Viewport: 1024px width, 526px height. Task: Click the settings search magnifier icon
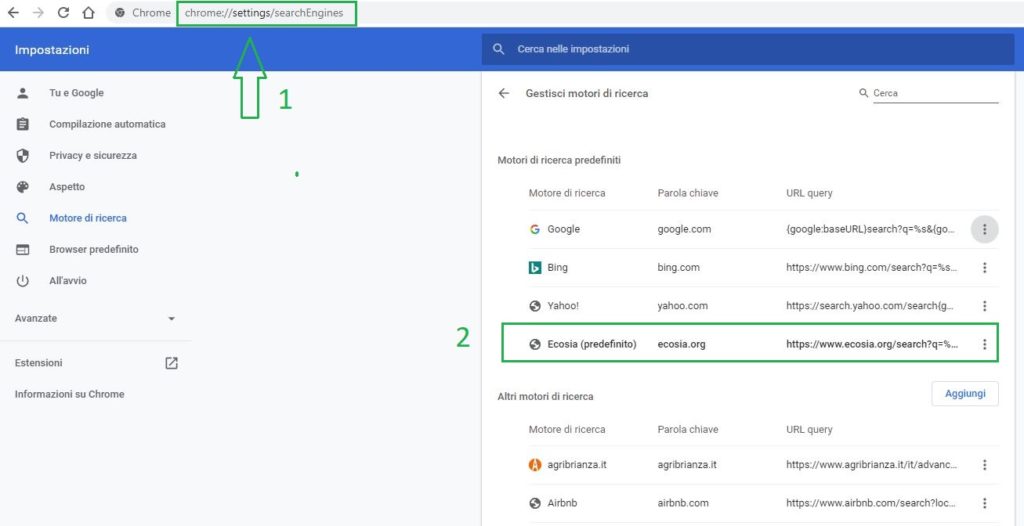[x=499, y=49]
